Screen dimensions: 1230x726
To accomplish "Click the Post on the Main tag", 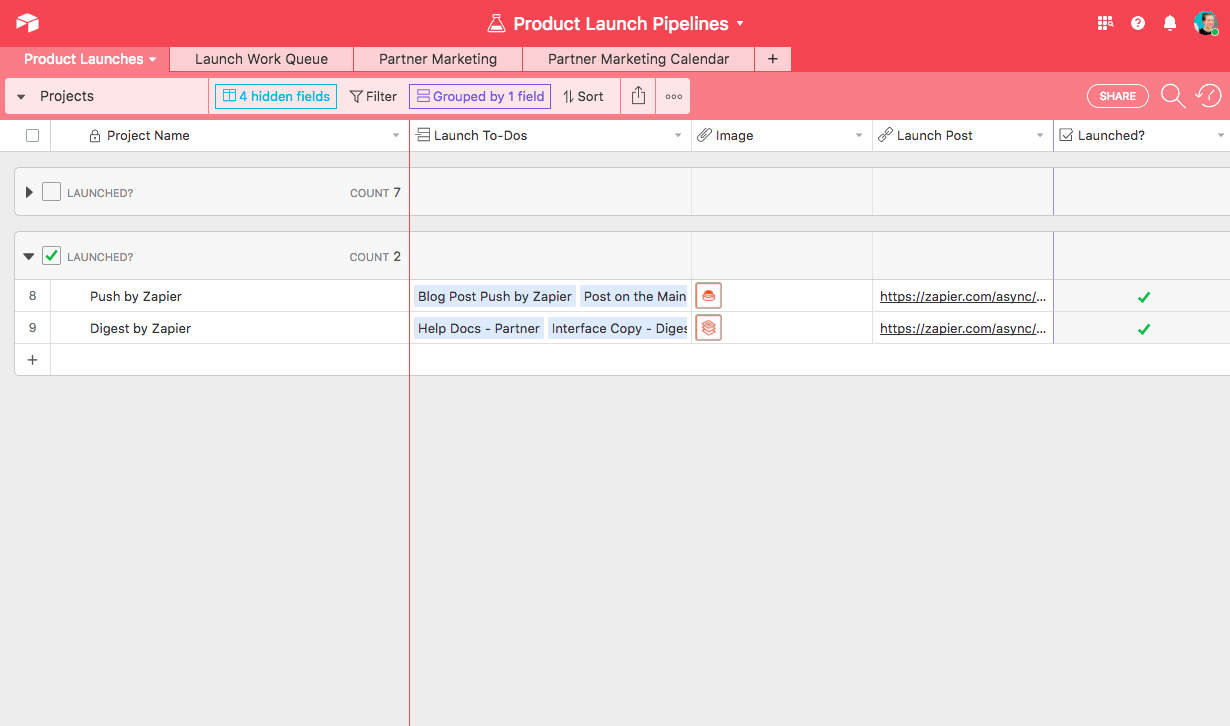I will point(634,296).
